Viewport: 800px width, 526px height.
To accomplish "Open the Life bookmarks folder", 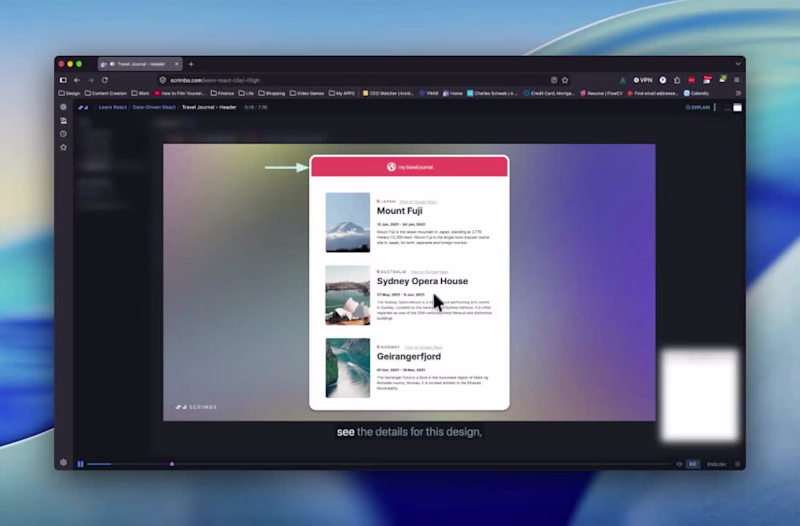I will point(246,93).
